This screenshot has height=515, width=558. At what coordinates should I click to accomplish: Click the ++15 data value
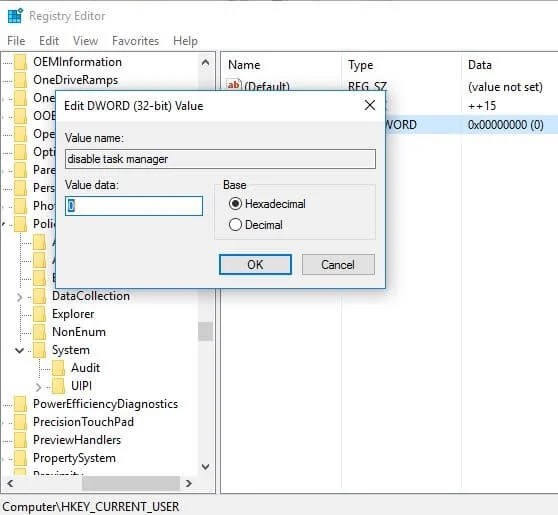[482, 106]
